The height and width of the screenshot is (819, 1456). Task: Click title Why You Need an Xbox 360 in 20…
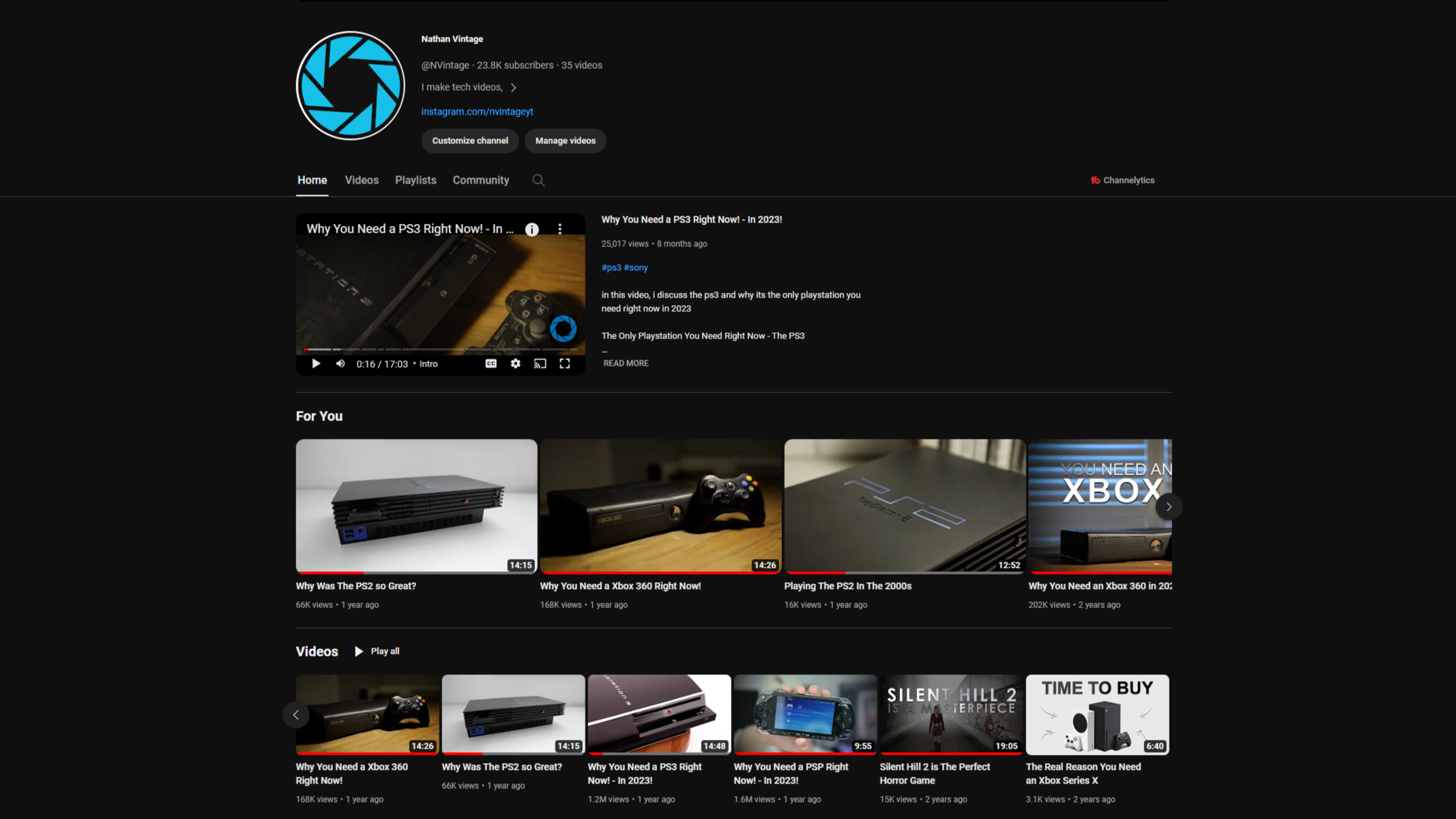point(1100,586)
